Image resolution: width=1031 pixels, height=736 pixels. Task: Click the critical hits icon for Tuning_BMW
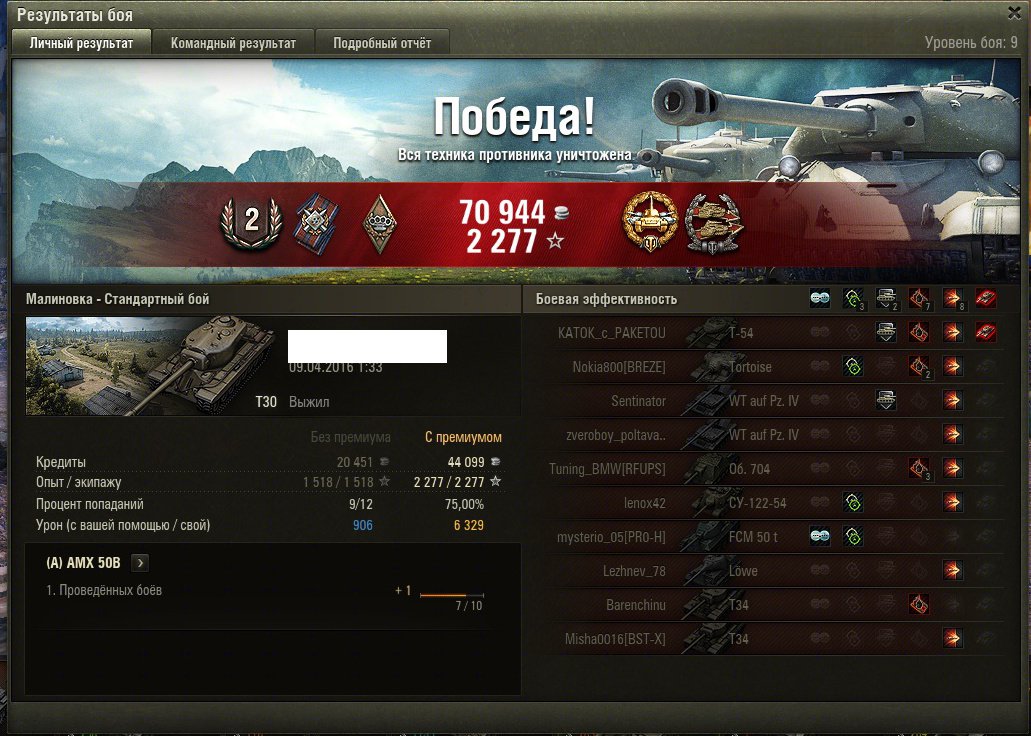point(919,468)
